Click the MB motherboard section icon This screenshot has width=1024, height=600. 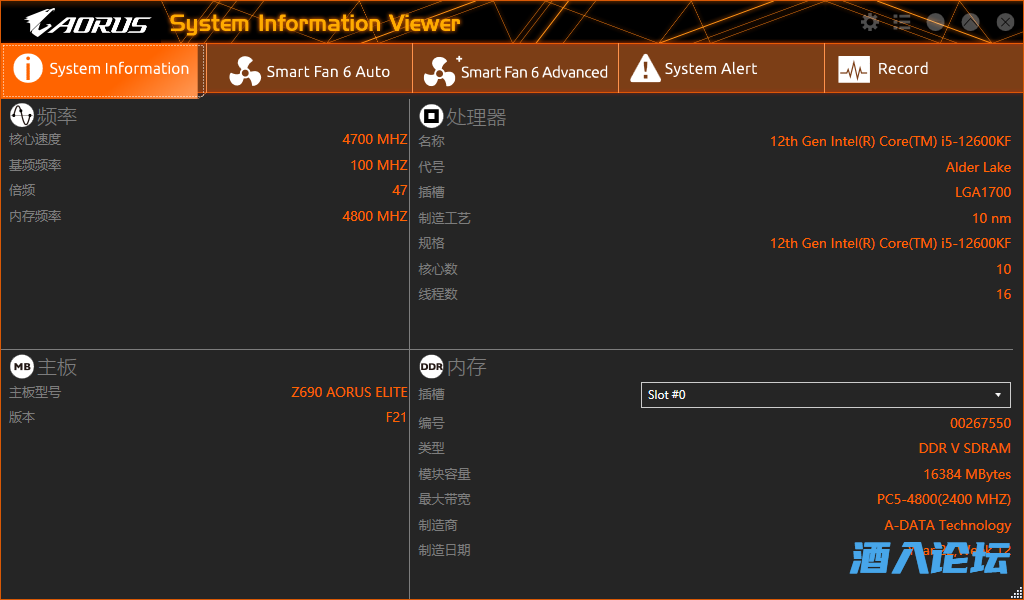(x=22, y=366)
